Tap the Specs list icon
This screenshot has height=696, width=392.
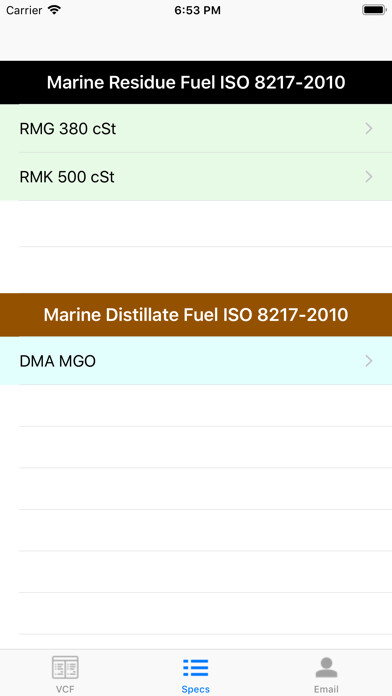coord(195,667)
